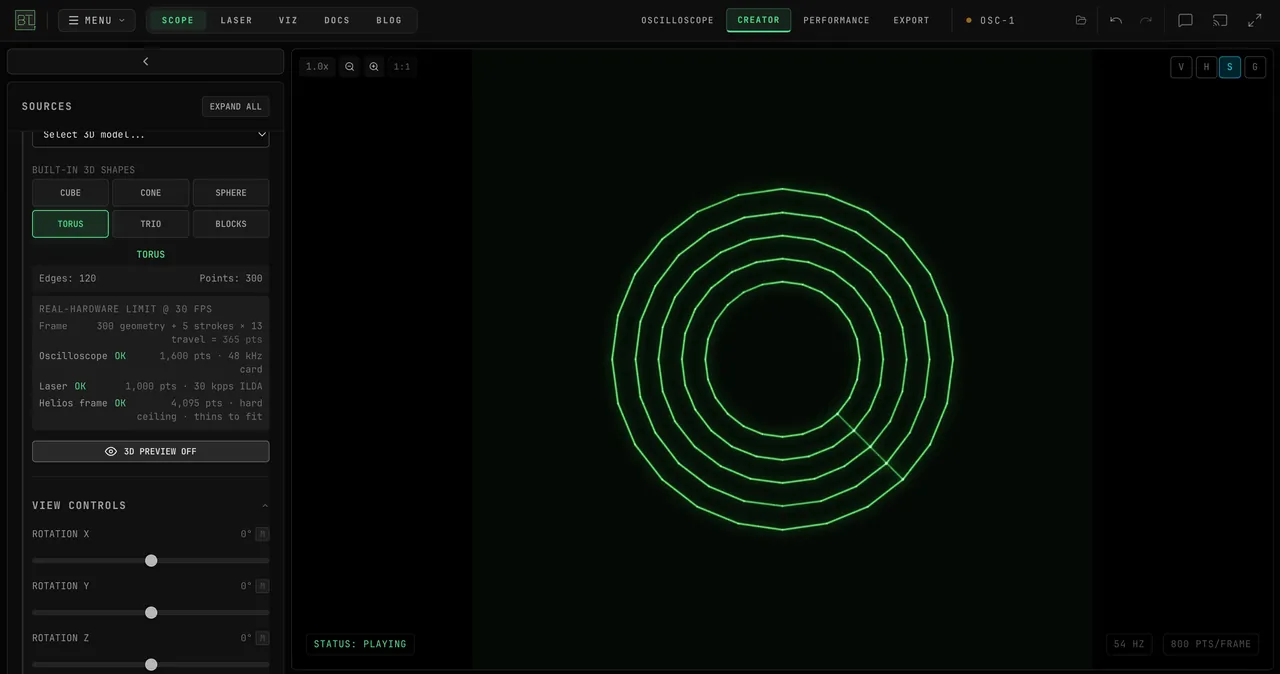Screen dimensions: 1280x674
Task: Choose the SPHERE built-in shape
Action: (231, 193)
